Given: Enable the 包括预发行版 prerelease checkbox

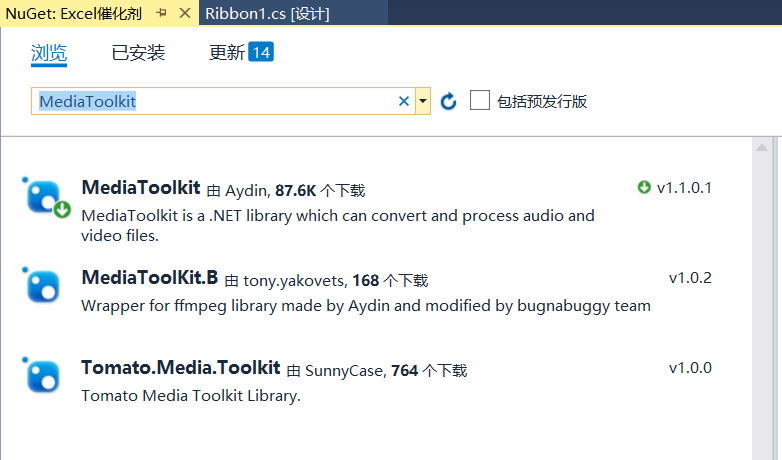Looking at the screenshot, I should (x=480, y=100).
